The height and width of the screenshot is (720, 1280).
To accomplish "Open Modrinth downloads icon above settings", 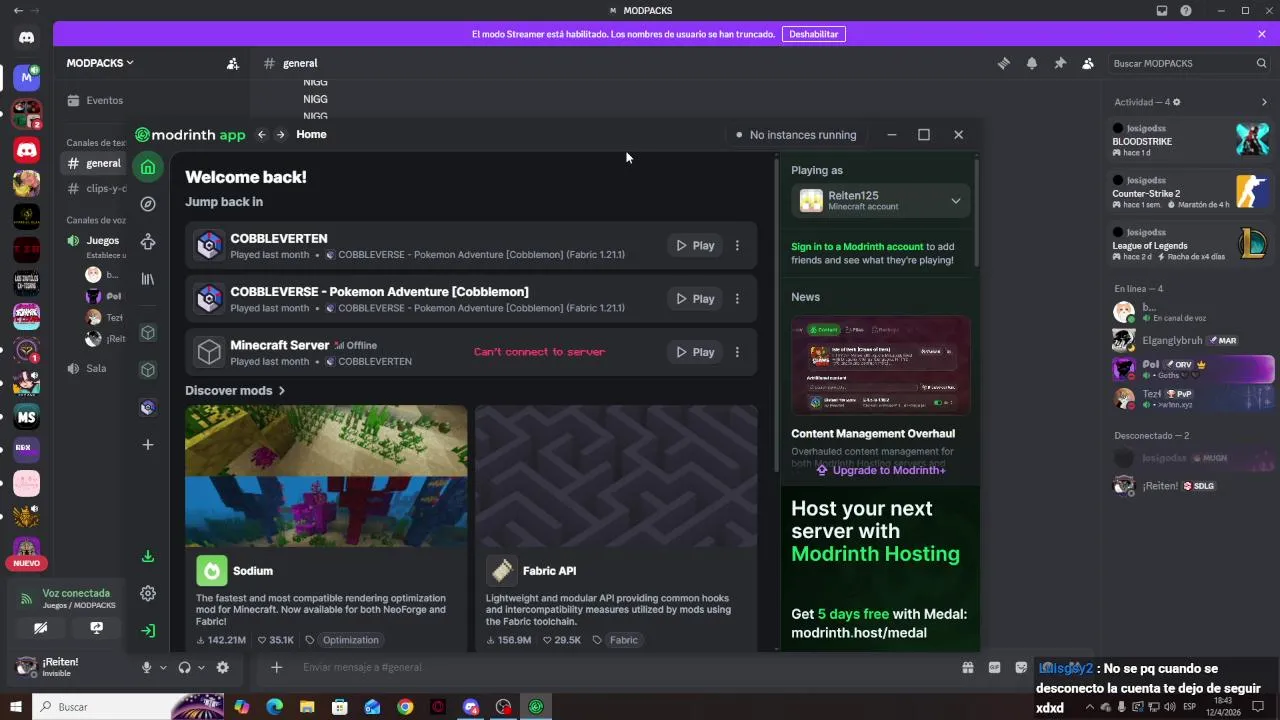I will [148, 556].
